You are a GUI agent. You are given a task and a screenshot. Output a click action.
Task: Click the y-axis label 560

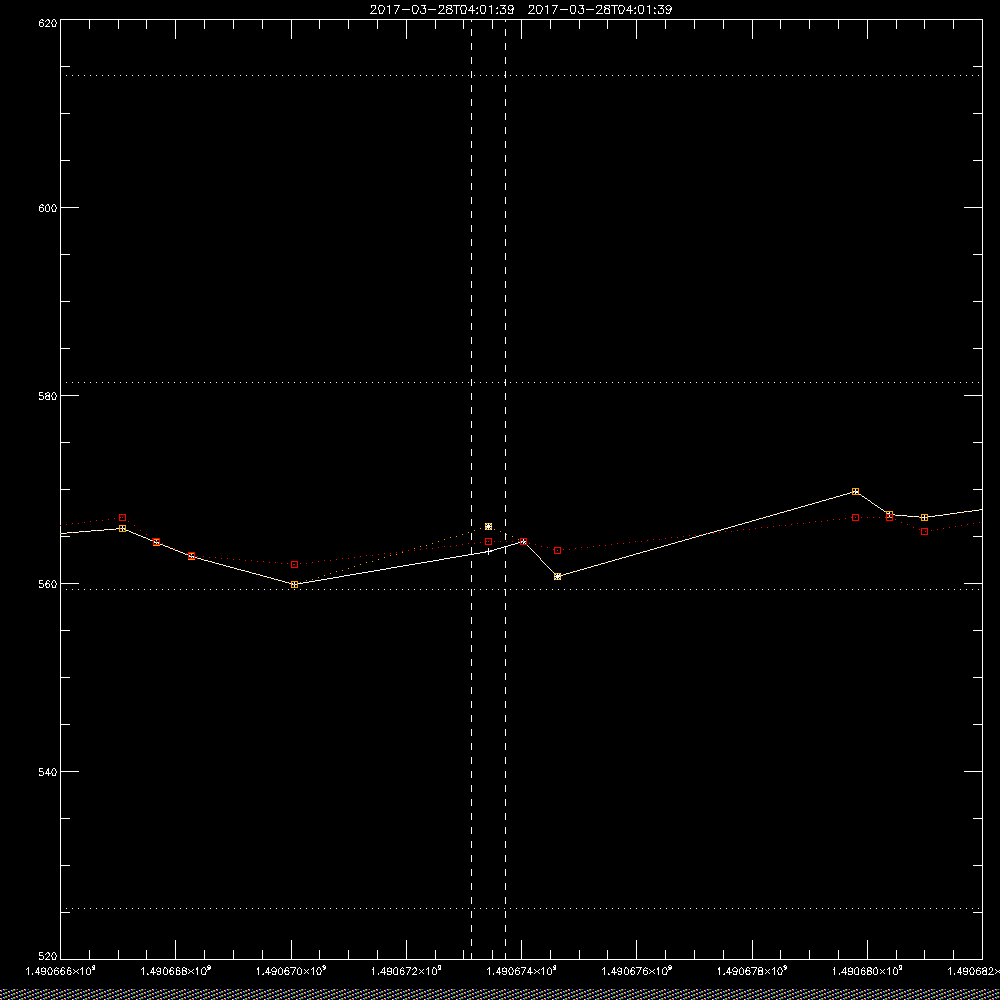48,584
